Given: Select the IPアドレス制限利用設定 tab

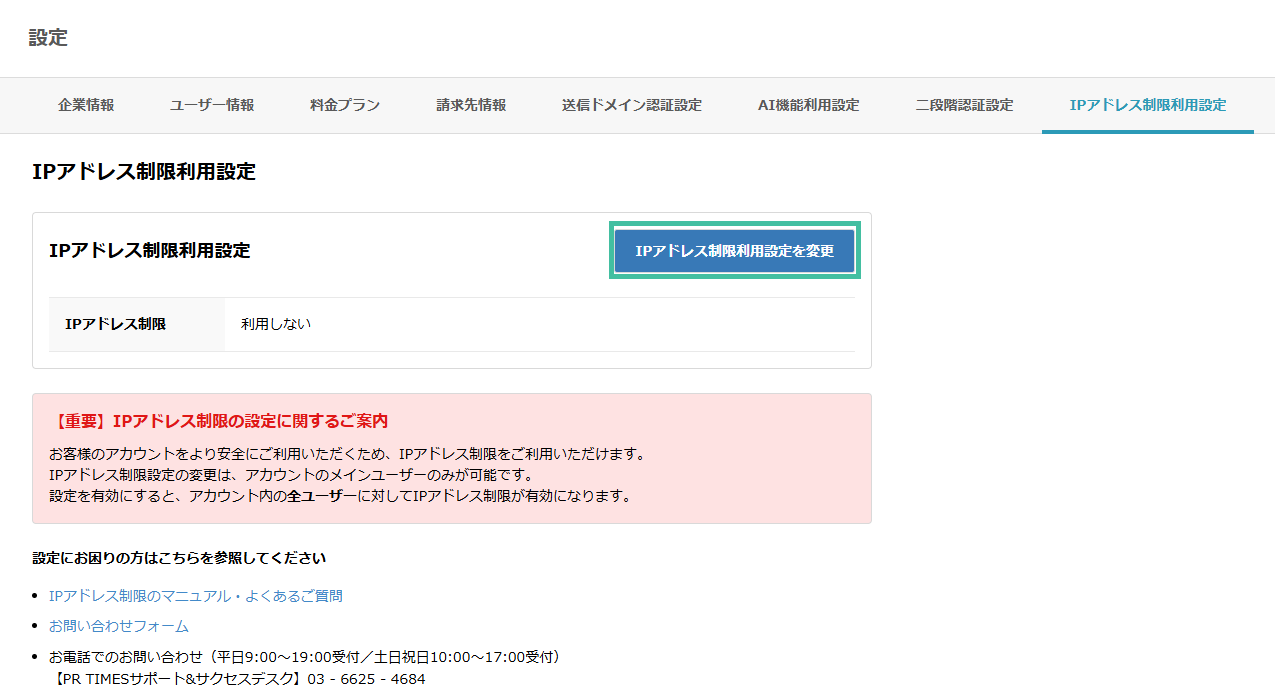Looking at the screenshot, I should click(1147, 105).
